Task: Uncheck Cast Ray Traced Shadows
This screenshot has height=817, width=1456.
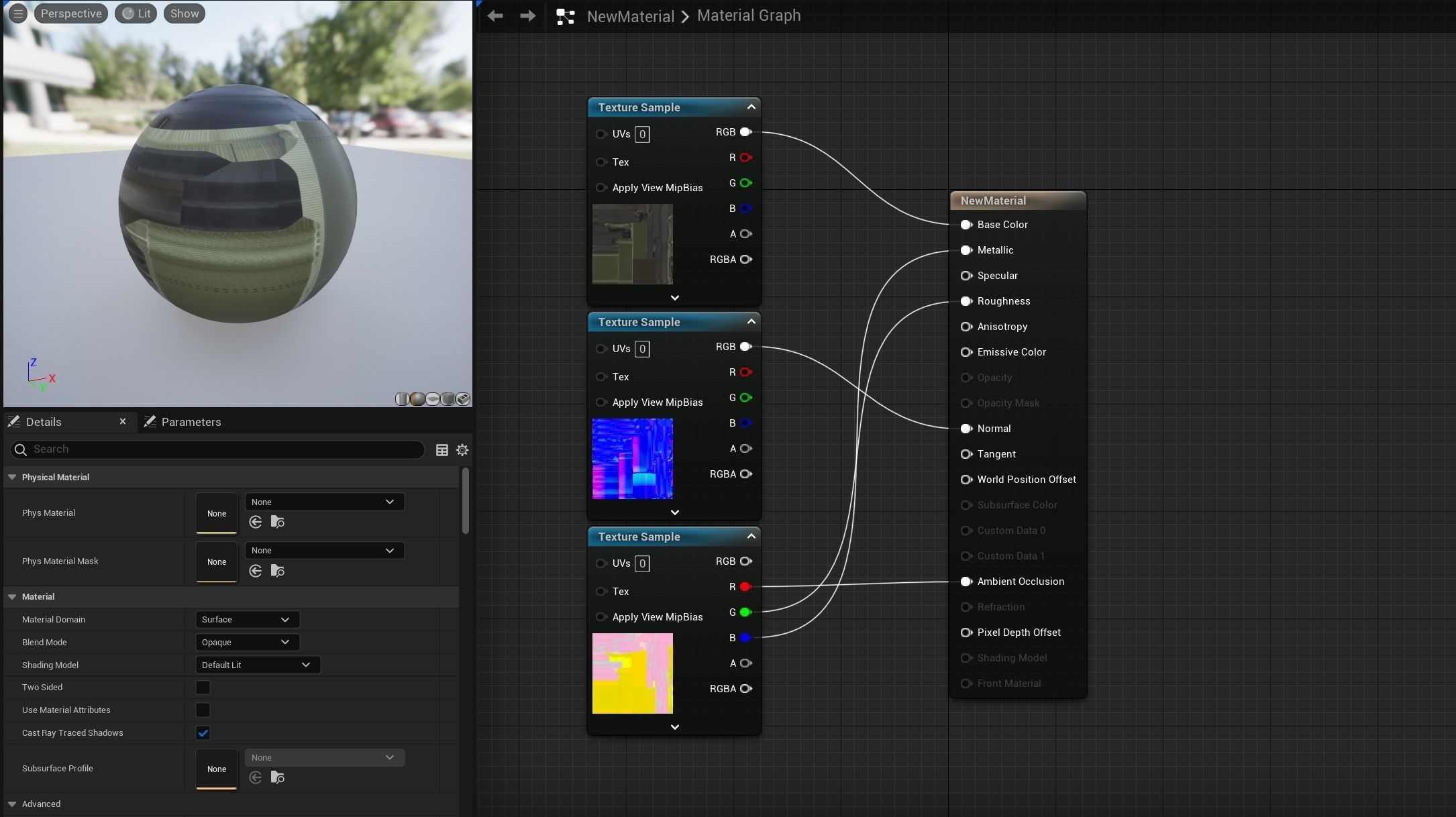Action: tap(203, 732)
